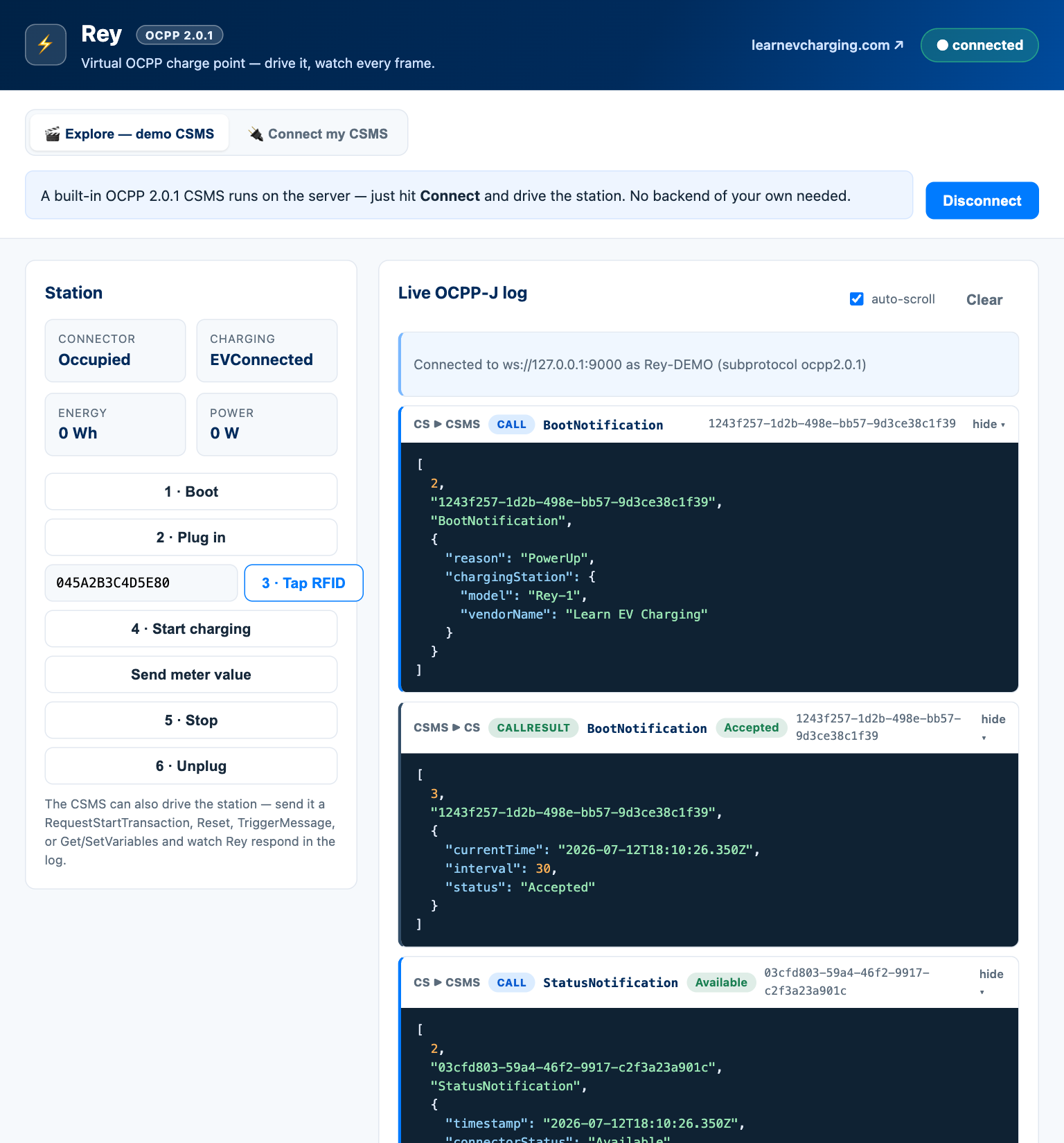Click the Available status badge
Viewport: 1064px width, 1143px height.
pyautogui.click(x=721, y=982)
